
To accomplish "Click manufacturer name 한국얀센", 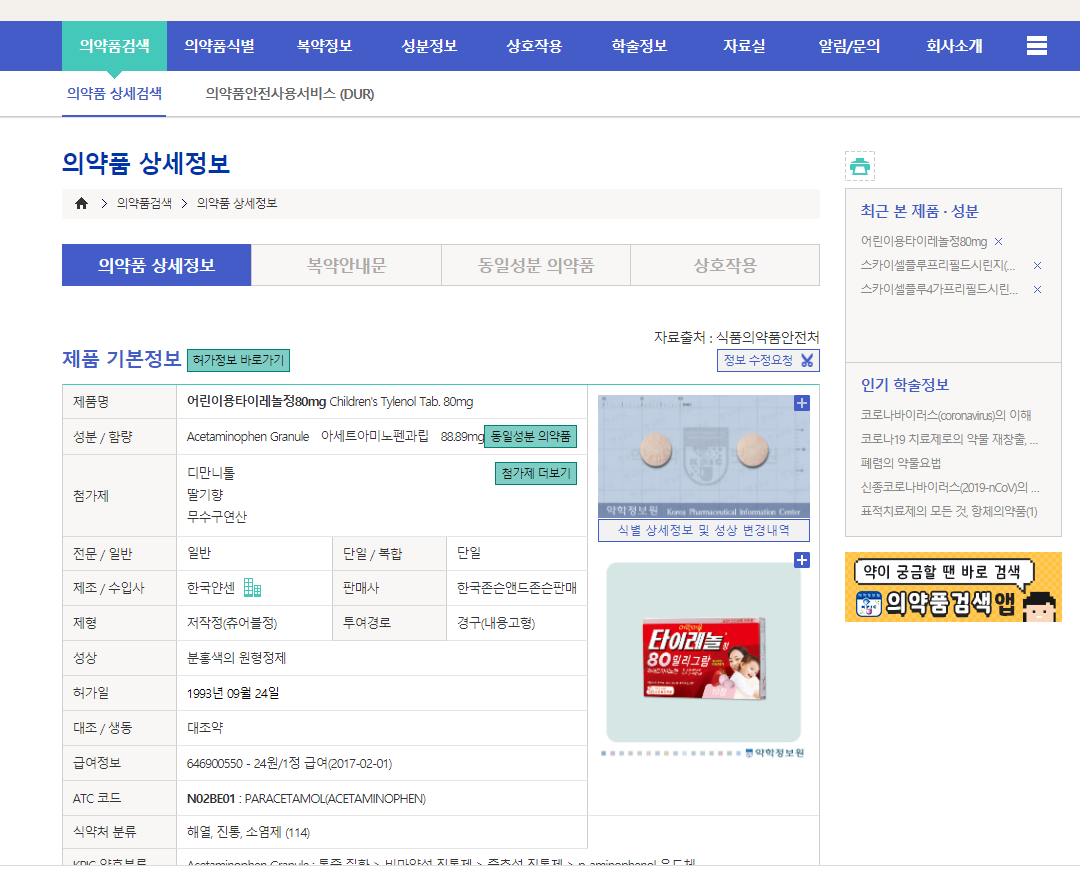I will tap(211, 587).
